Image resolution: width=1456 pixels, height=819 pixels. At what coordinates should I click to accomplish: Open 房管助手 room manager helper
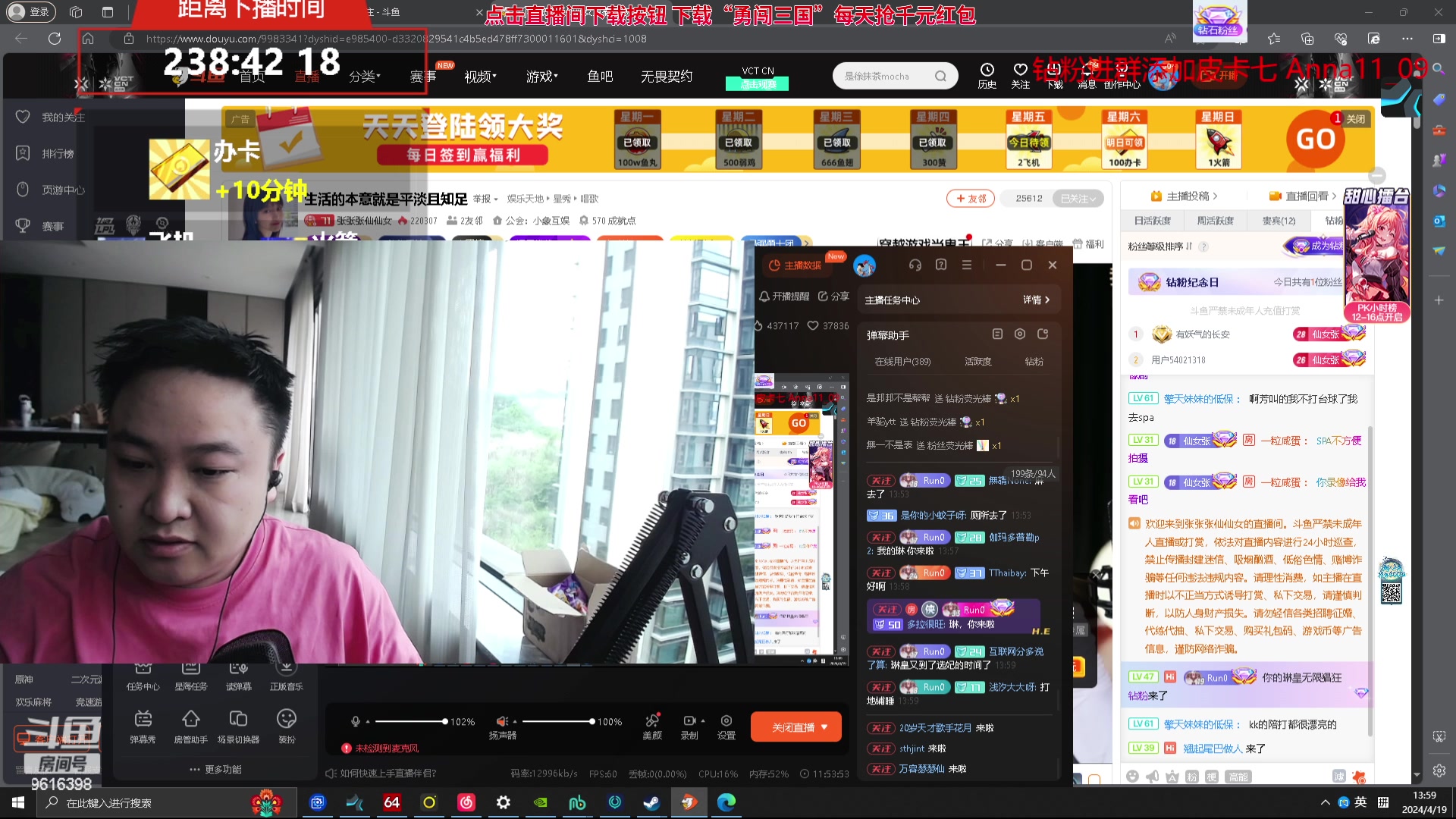[x=190, y=719]
